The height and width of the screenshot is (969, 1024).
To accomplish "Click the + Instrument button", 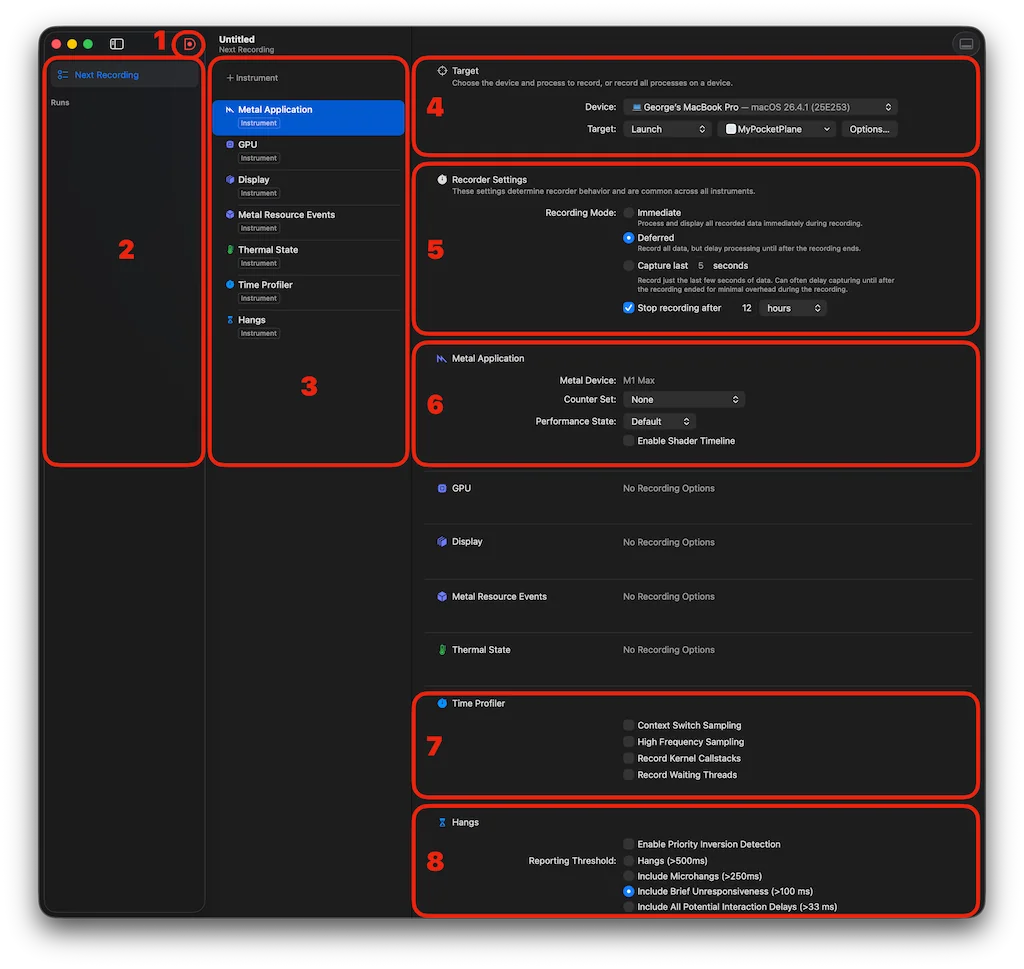I will (x=252, y=78).
